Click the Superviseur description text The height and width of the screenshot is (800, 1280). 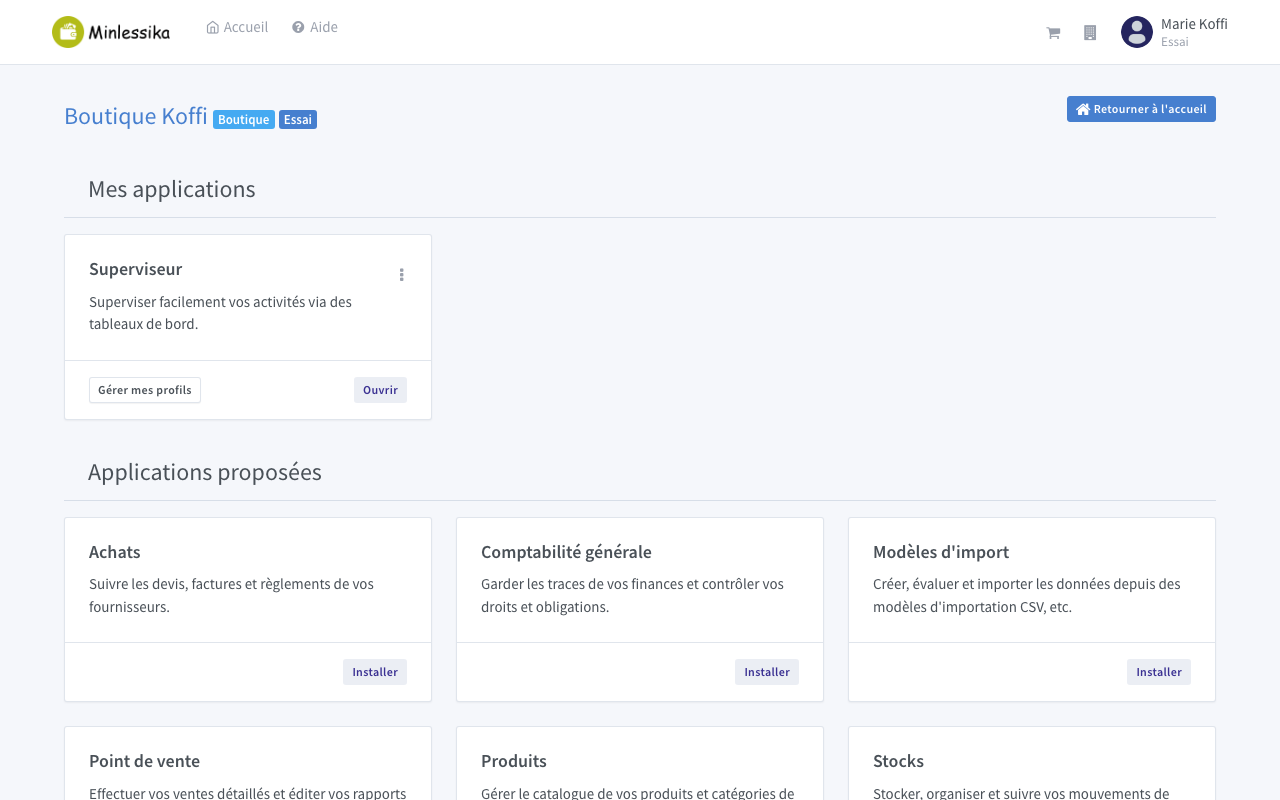(221, 313)
